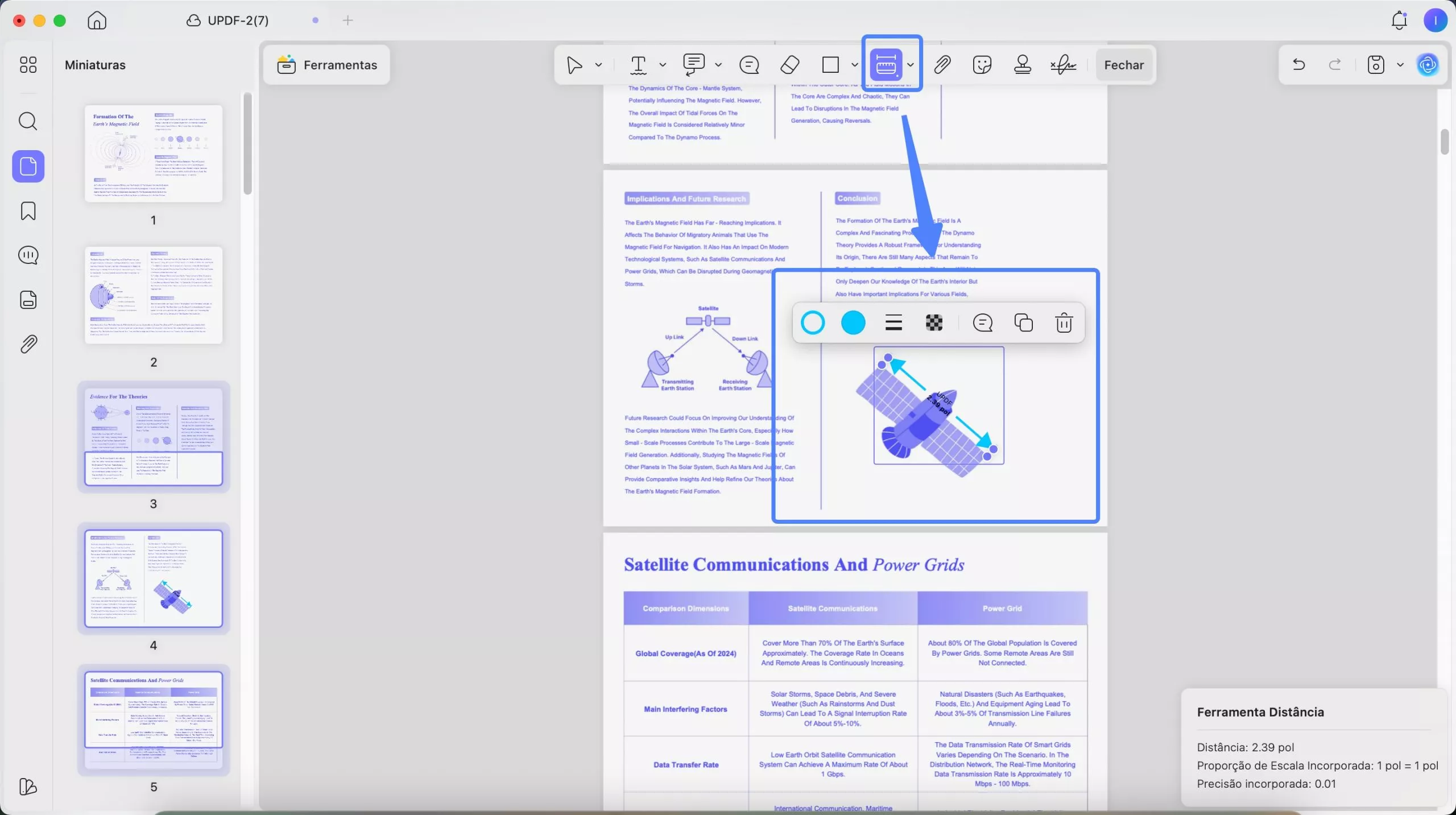
Task: Click the Ferramentas button
Action: [x=327, y=65]
